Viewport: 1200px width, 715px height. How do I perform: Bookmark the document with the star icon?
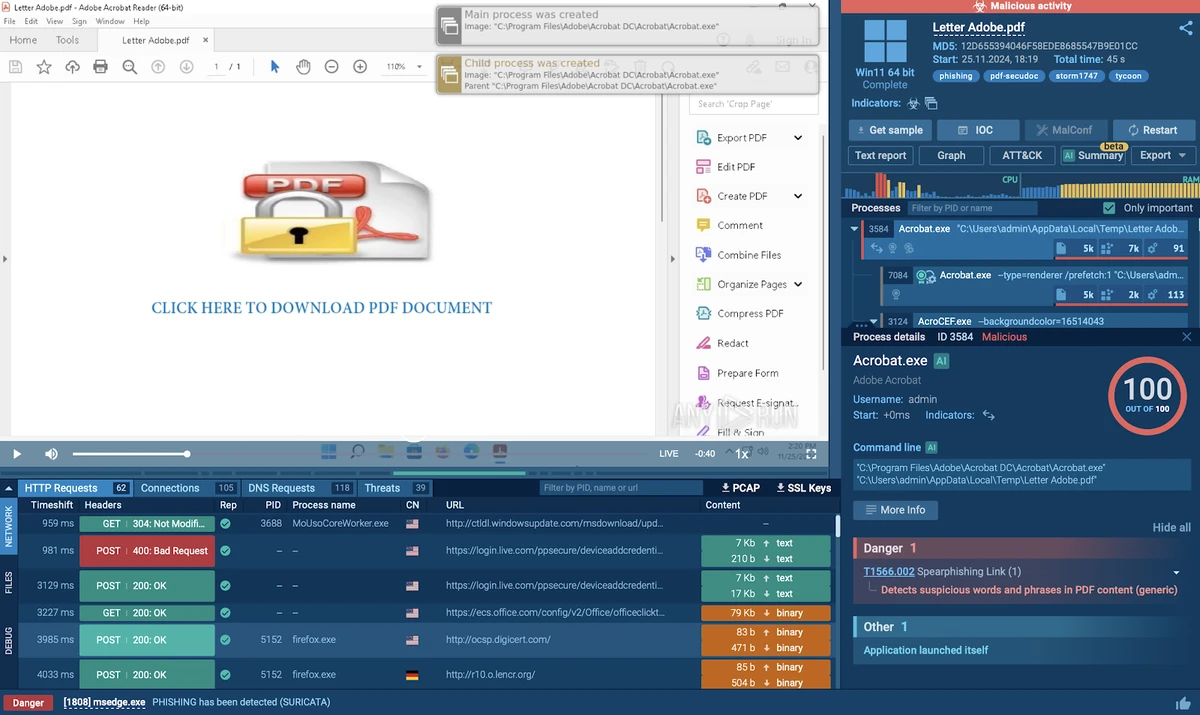(44, 67)
